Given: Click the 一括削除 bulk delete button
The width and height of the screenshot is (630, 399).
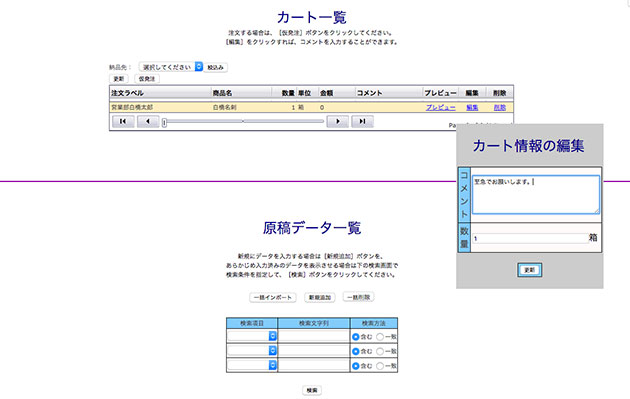Looking at the screenshot, I should point(358,297).
